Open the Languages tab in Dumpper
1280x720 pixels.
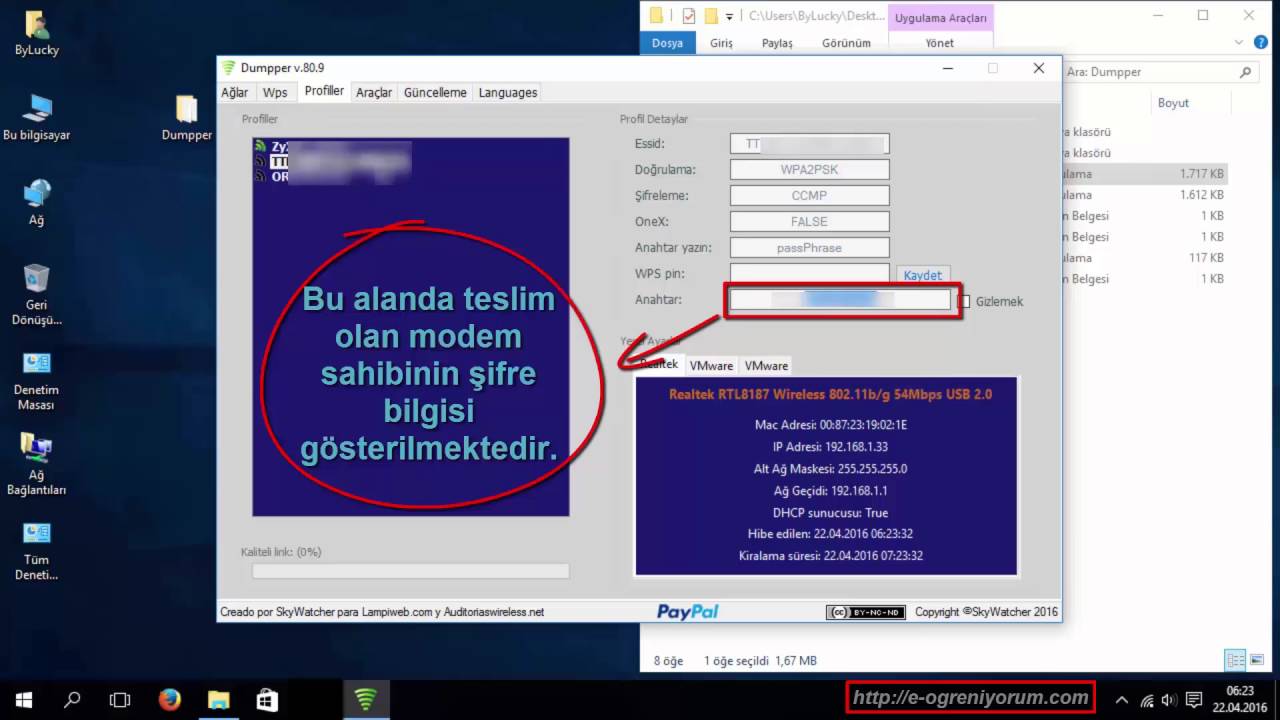(508, 92)
